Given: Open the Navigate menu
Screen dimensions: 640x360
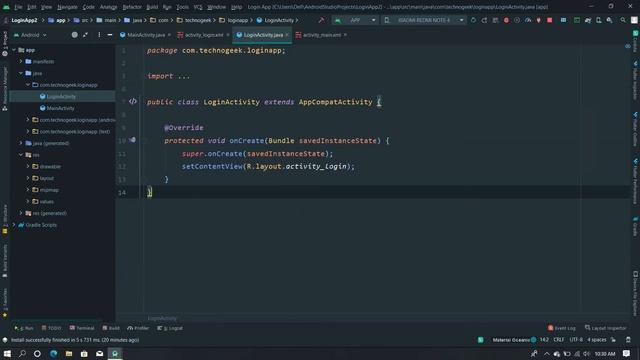Looking at the screenshot, I should point(67,7).
